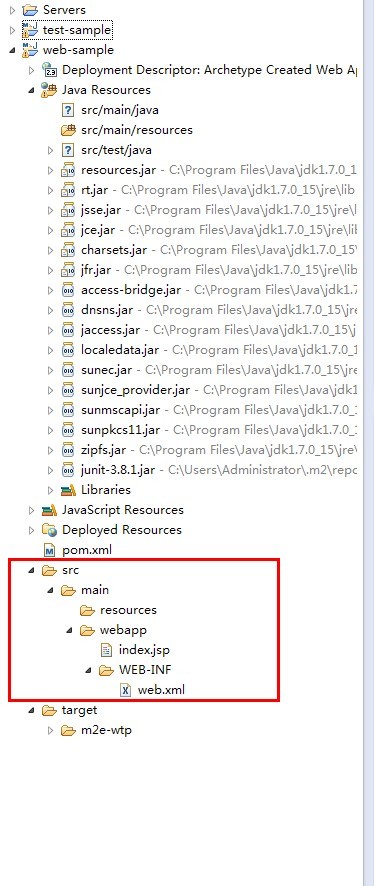Select the target folder

click(x=80, y=710)
